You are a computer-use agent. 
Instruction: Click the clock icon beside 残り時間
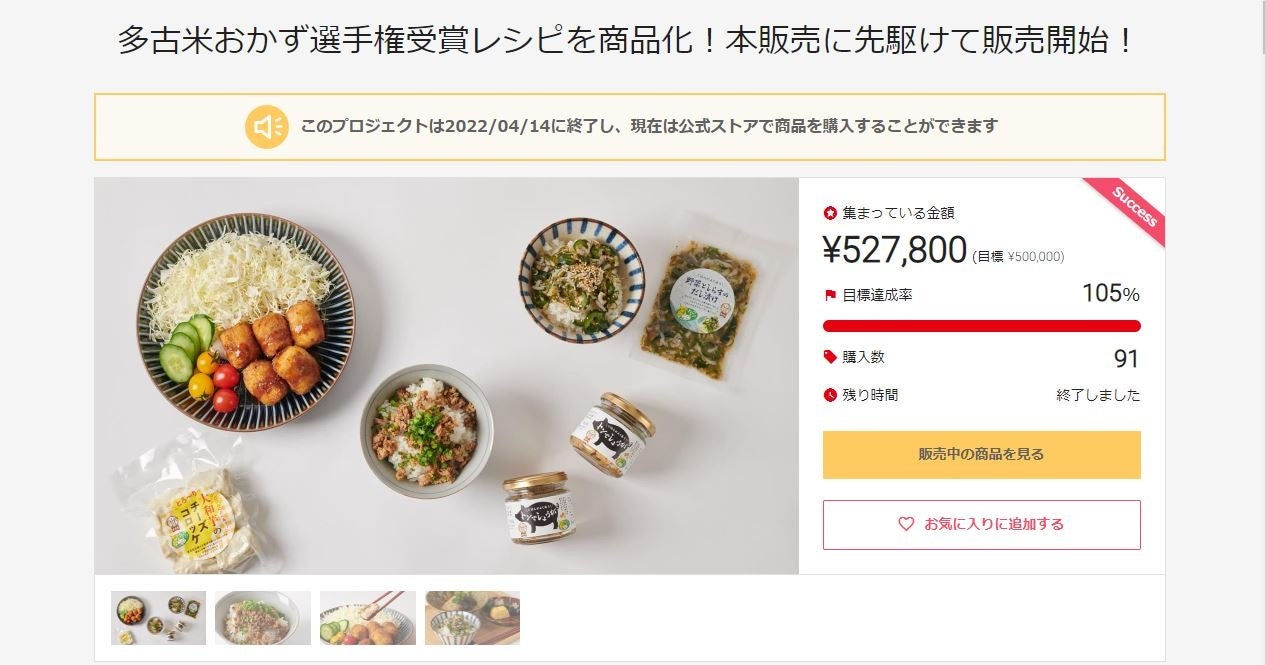(830, 395)
